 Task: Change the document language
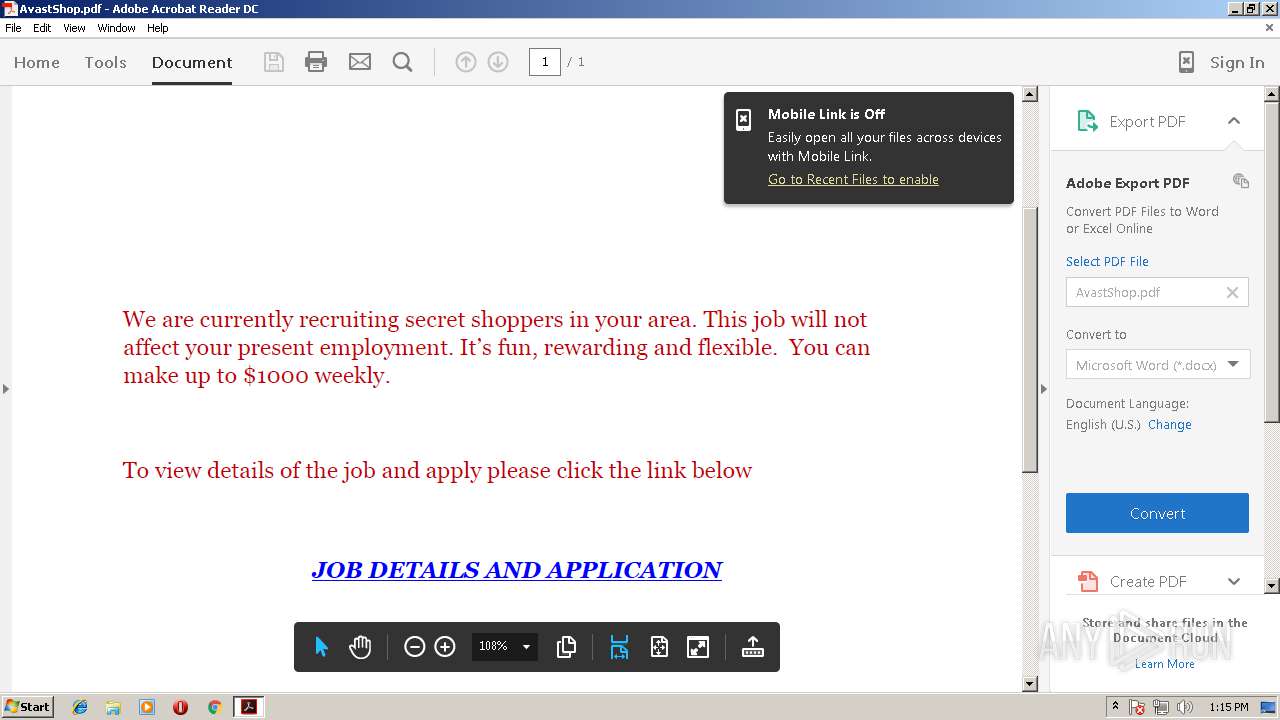tap(1169, 425)
